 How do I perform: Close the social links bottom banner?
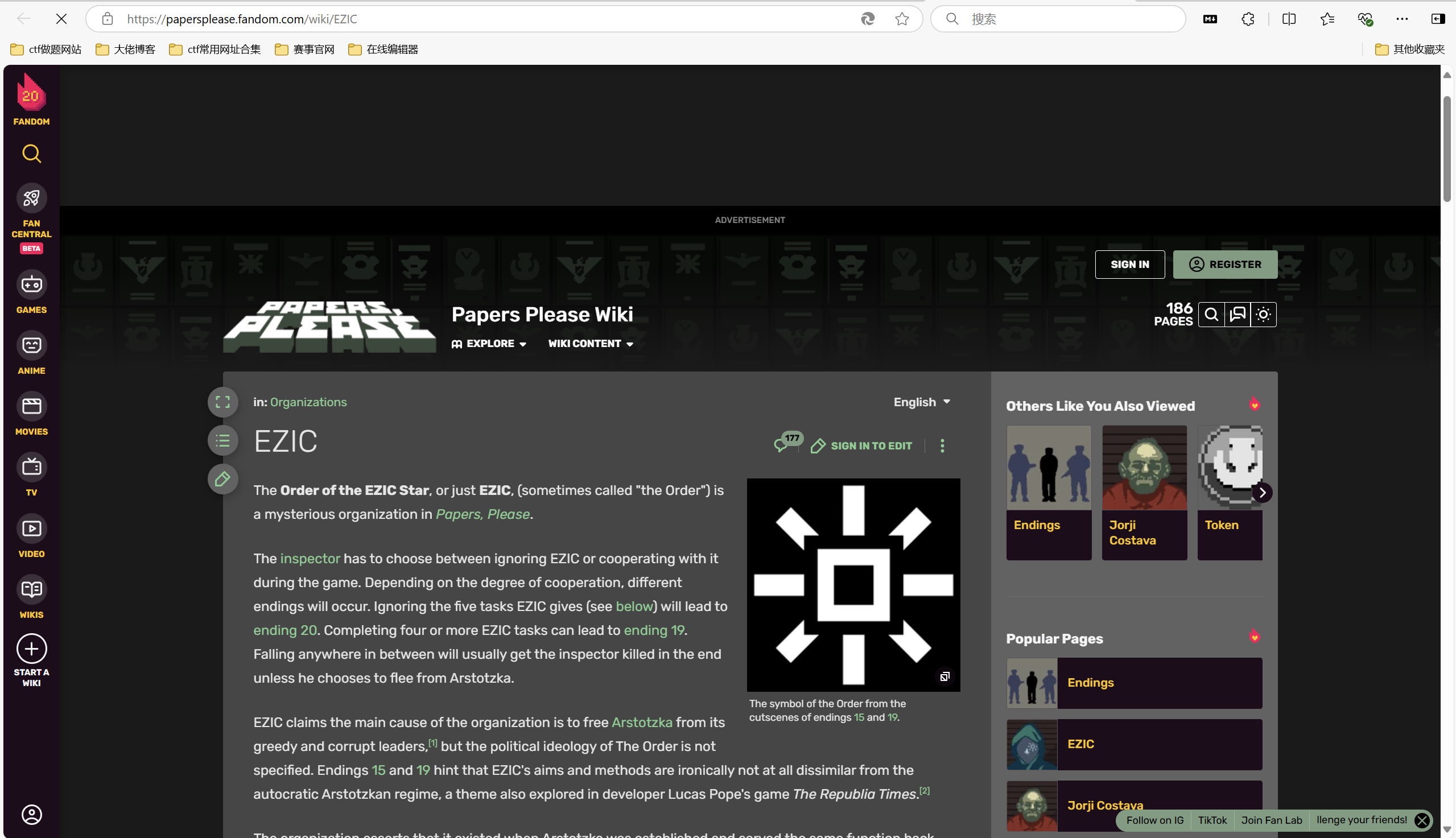pos(1422,820)
